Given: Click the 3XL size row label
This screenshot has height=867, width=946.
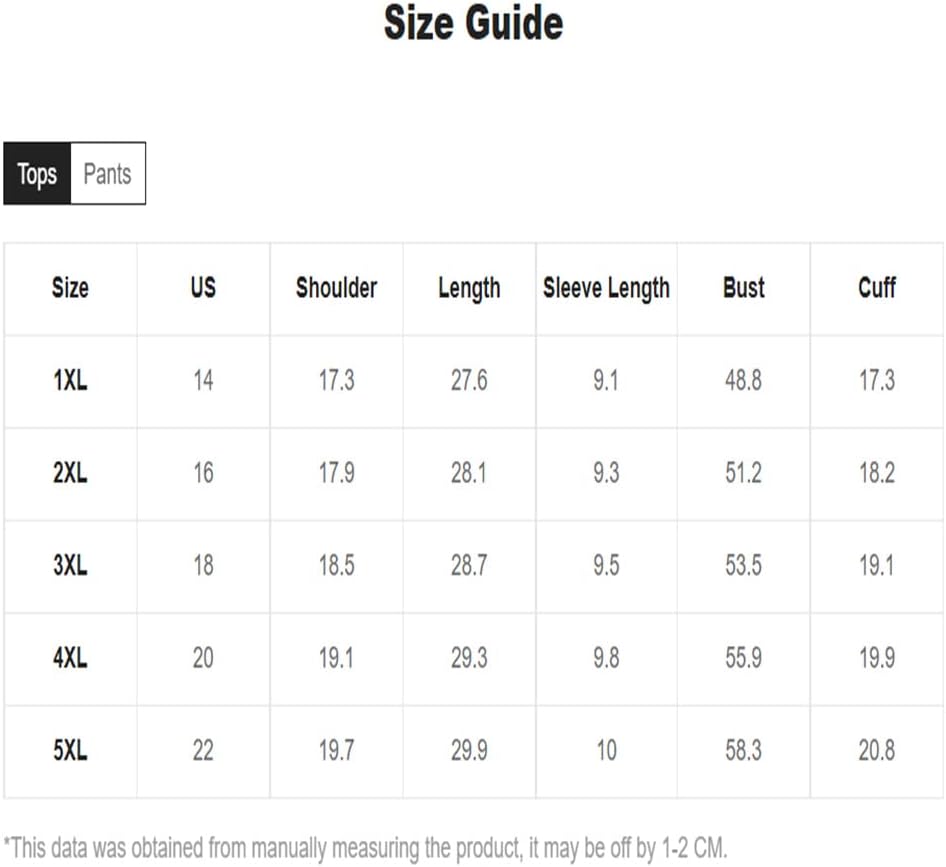Looking at the screenshot, I should pos(71,566).
